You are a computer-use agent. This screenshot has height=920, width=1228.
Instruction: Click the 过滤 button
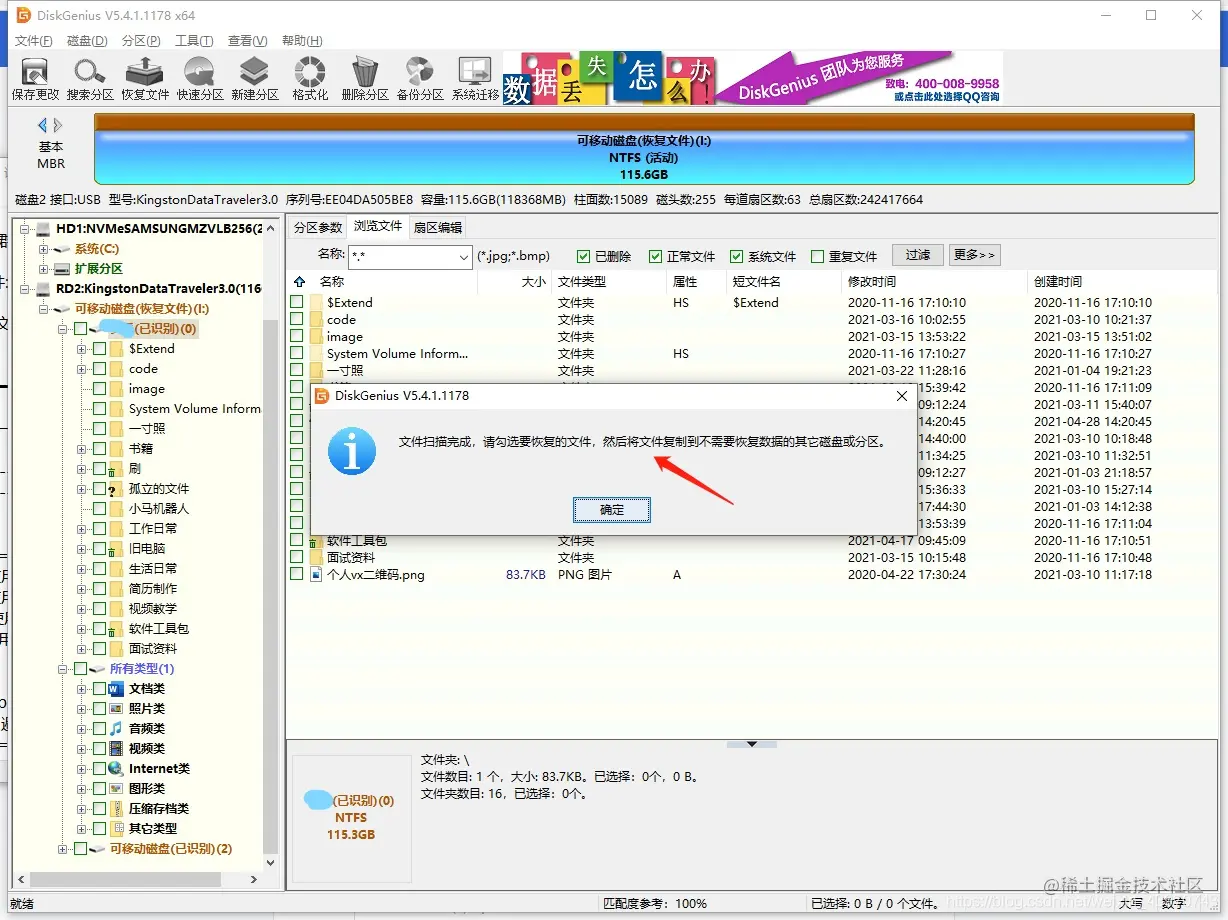(918, 255)
